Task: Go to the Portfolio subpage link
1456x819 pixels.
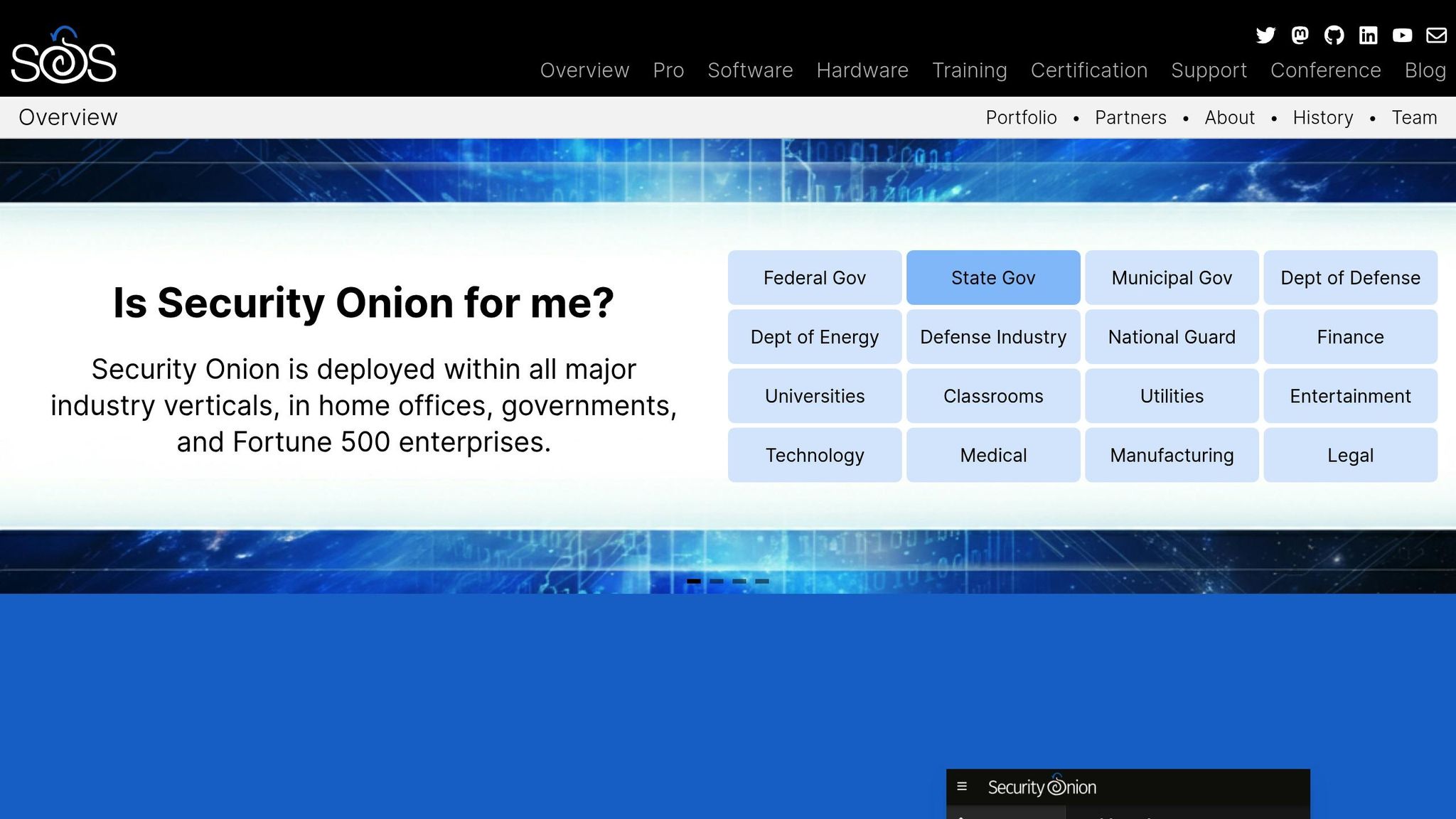Action: [1021, 117]
